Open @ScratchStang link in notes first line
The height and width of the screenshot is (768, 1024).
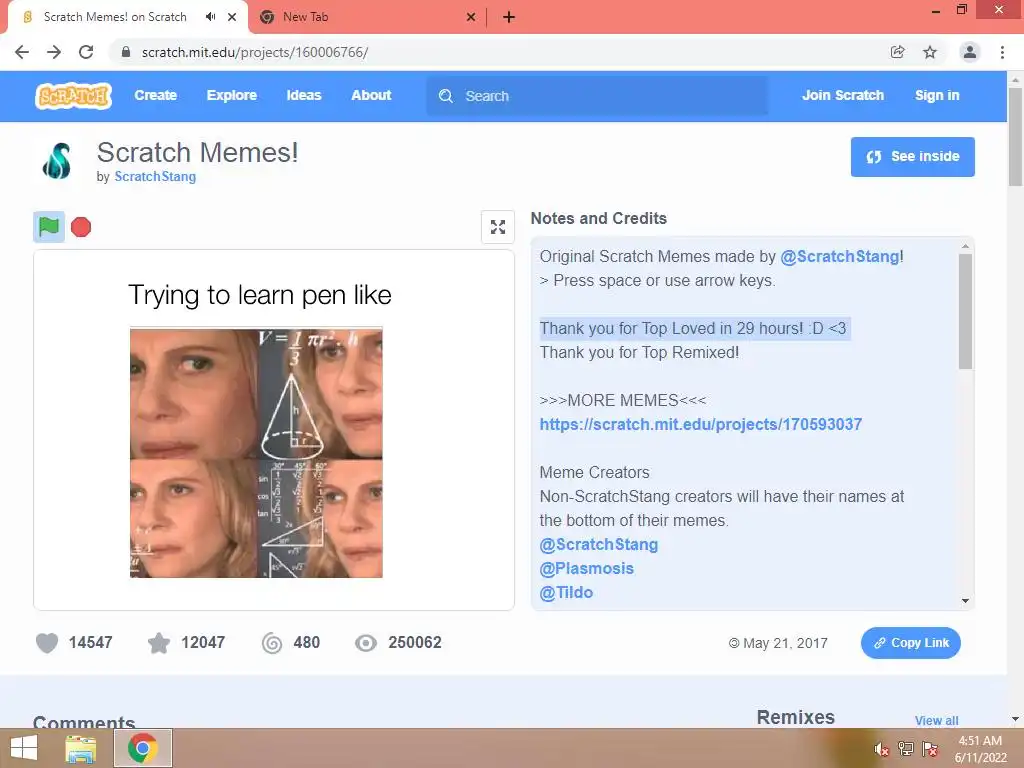pyautogui.click(x=840, y=257)
